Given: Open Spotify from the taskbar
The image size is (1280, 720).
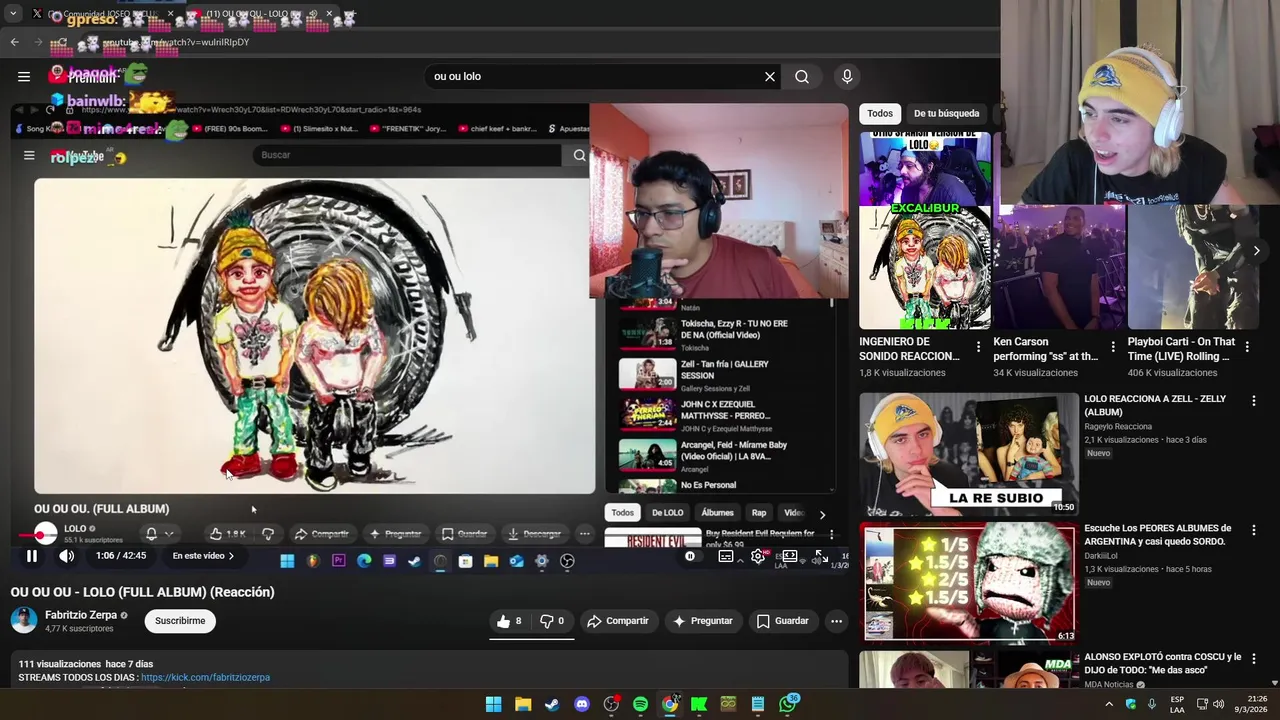Looking at the screenshot, I should [x=641, y=704].
